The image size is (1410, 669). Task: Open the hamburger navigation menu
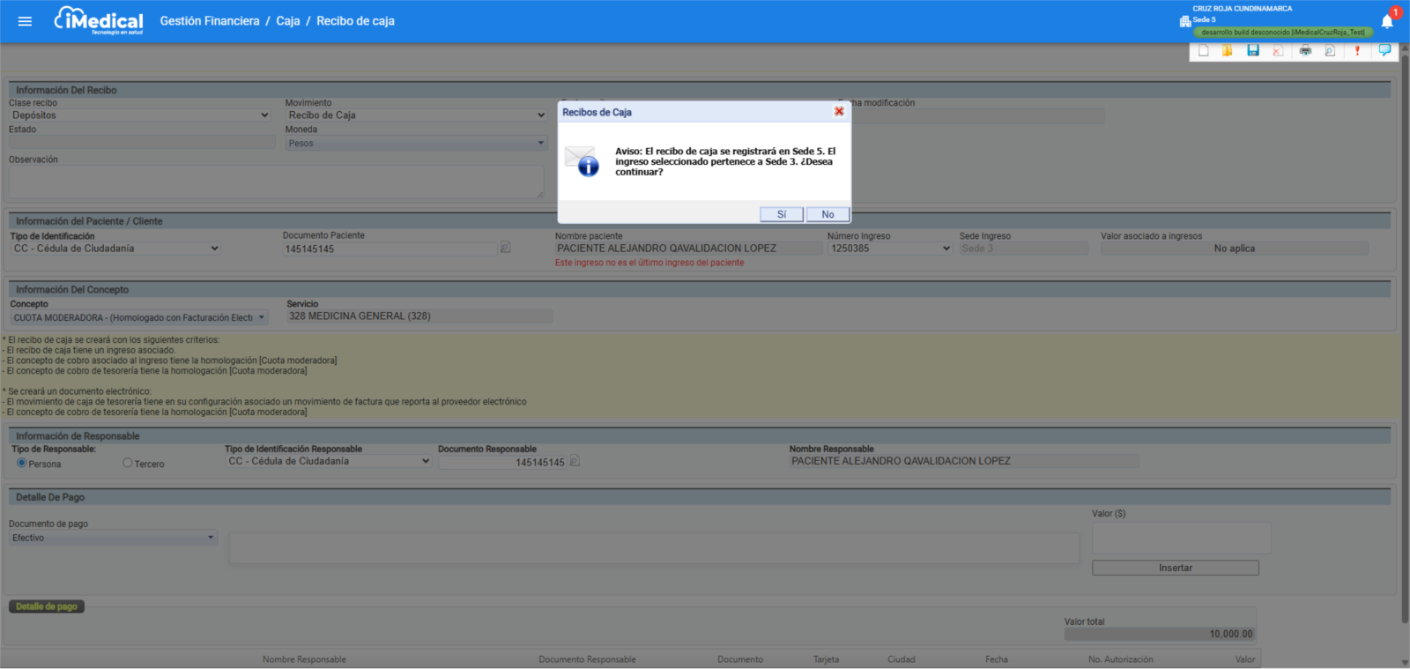coord(25,21)
